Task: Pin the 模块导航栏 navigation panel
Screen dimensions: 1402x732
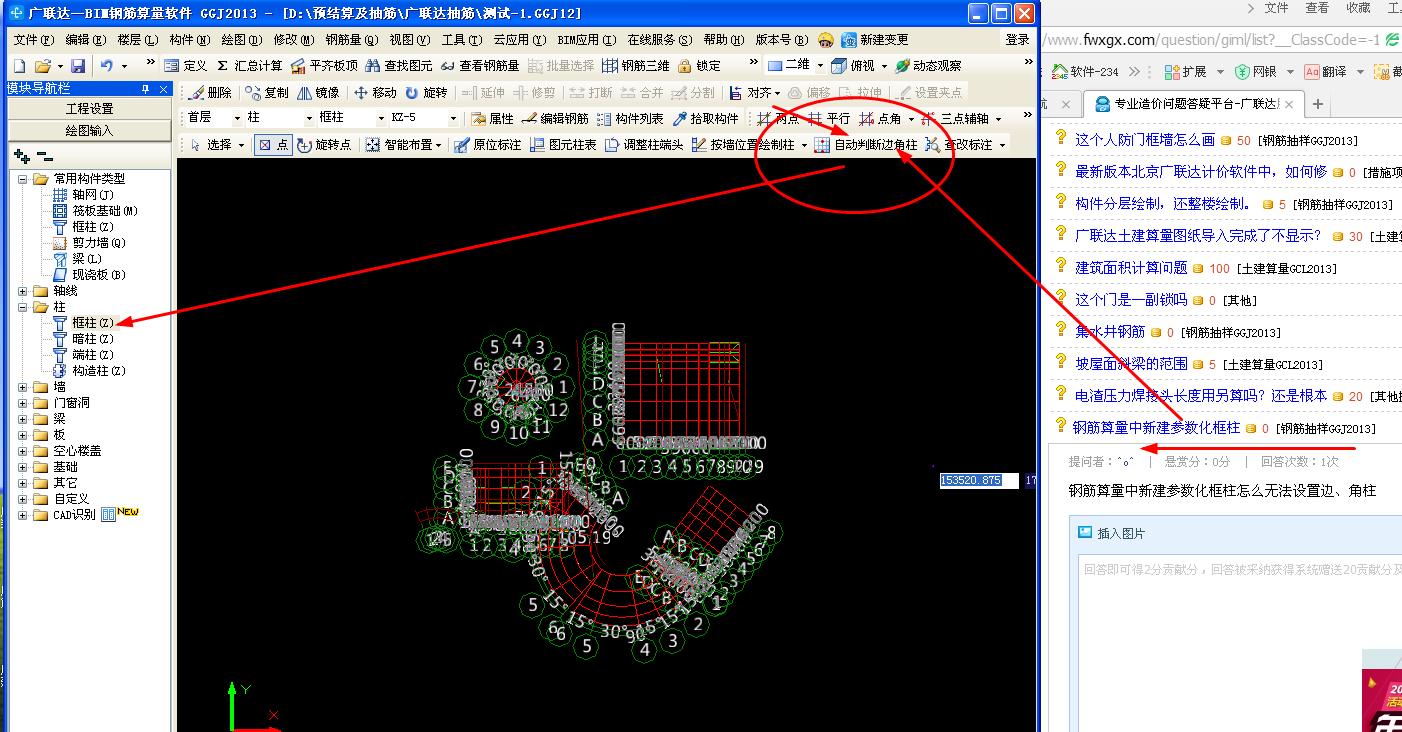Action: pos(145,88)
